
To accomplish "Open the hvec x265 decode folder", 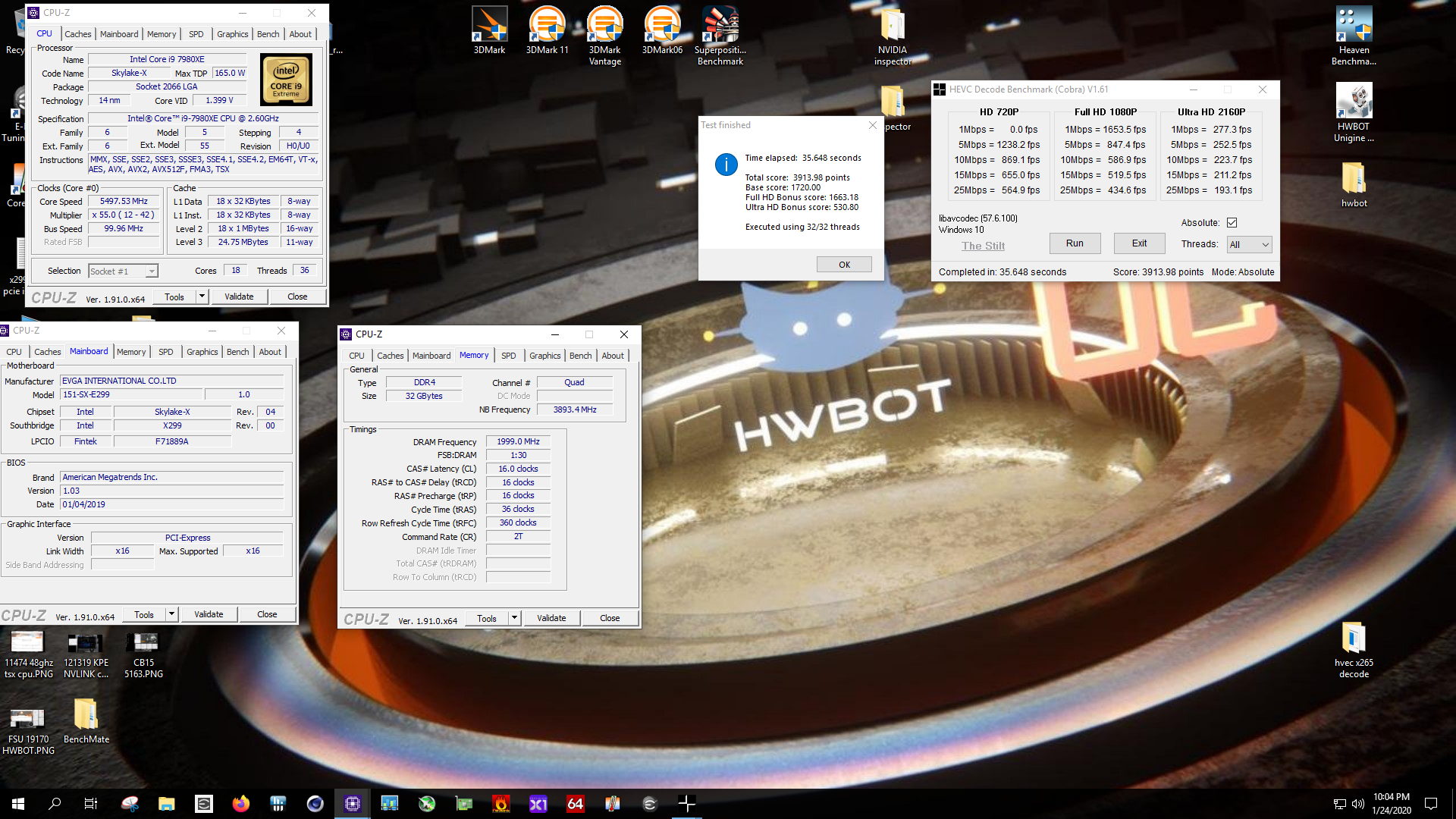I will click(1354, 650).
